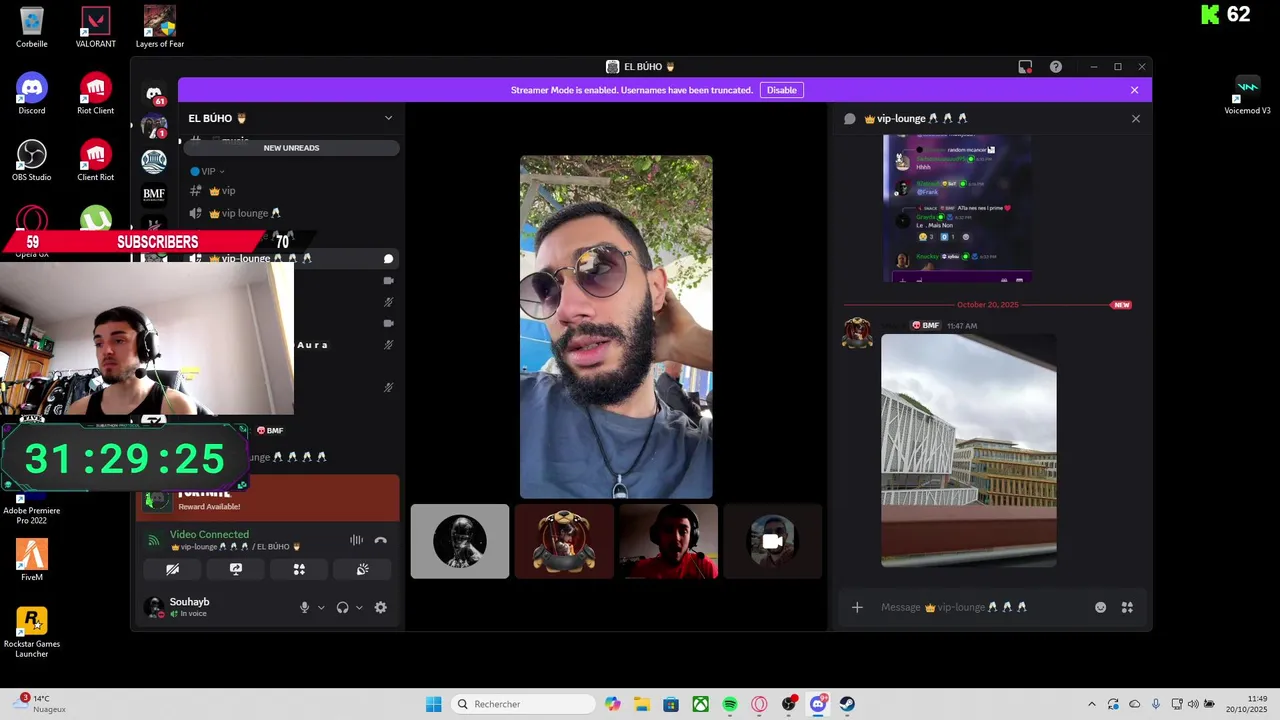Focus the main video of the man in sunglasses

[616, 327]
